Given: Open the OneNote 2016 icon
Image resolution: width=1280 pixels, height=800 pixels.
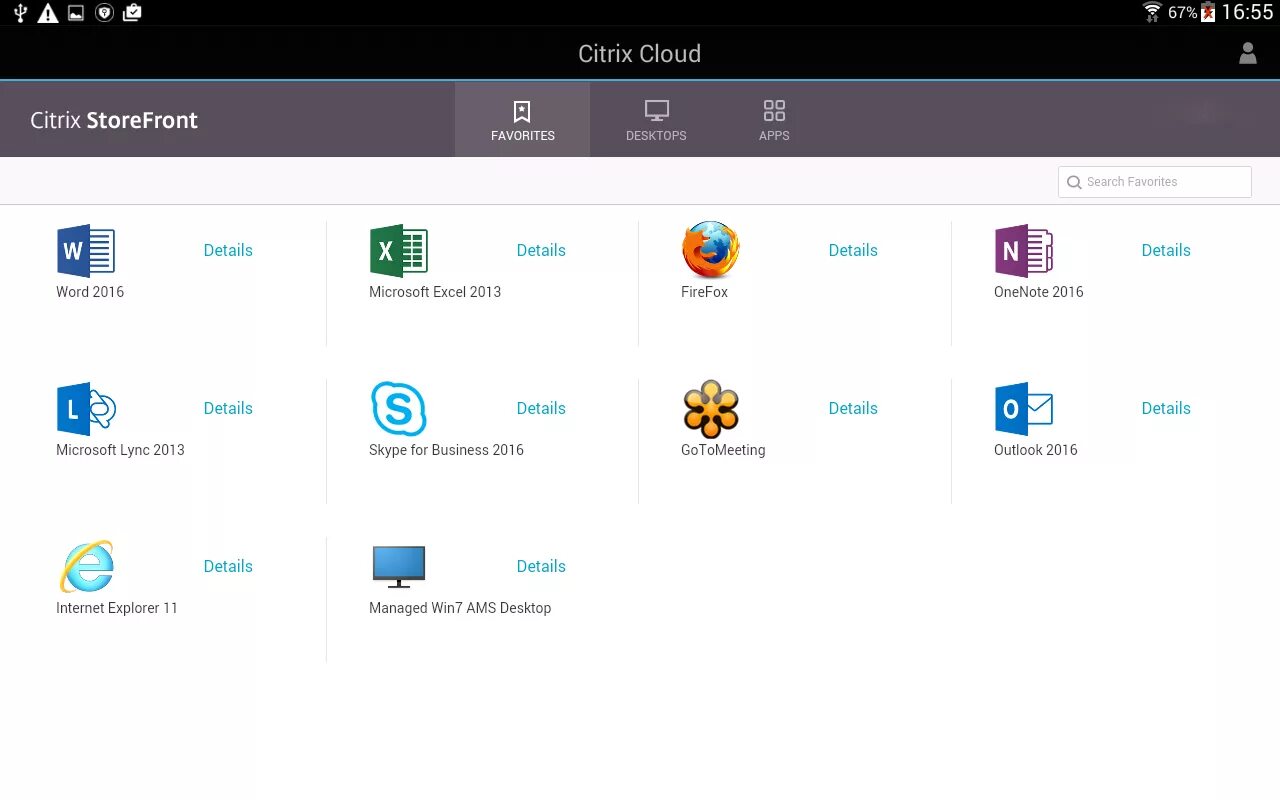Looking at the screenshot, I should [x=1024, y=250].
